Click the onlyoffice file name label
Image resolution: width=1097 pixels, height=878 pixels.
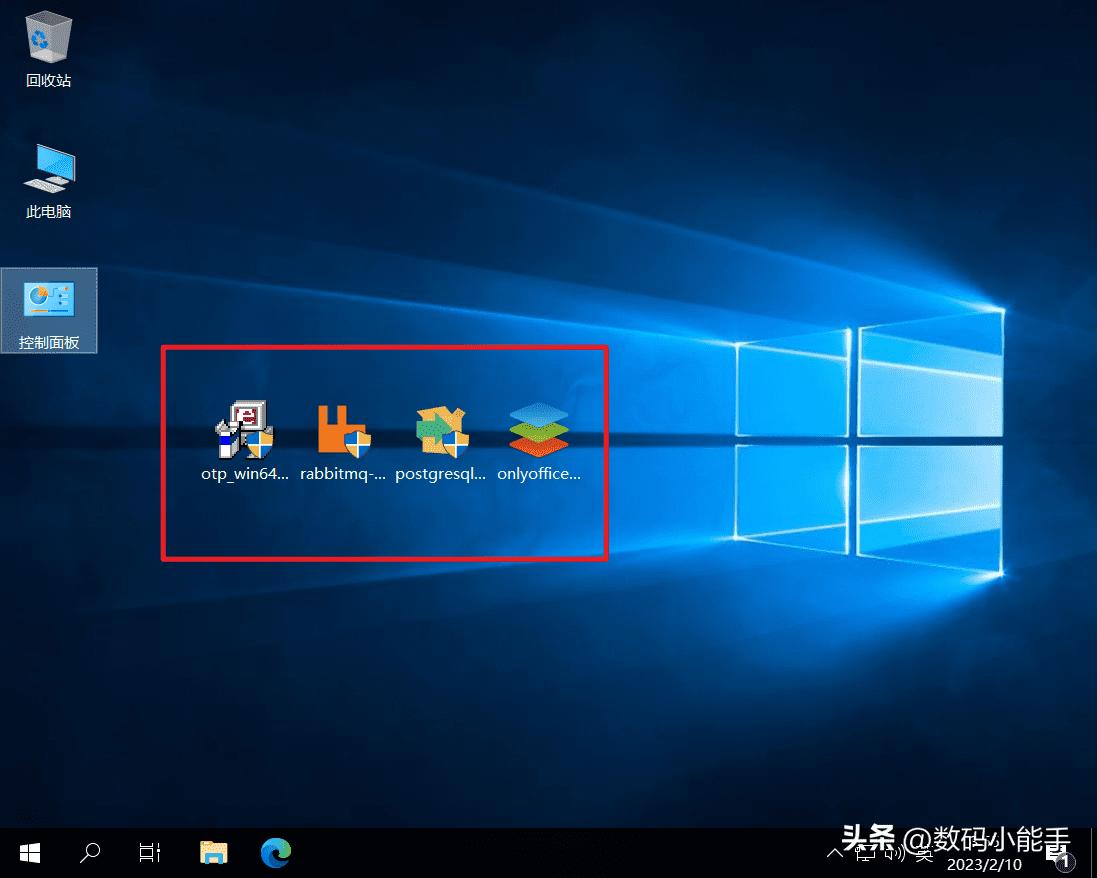coord(538,474)
